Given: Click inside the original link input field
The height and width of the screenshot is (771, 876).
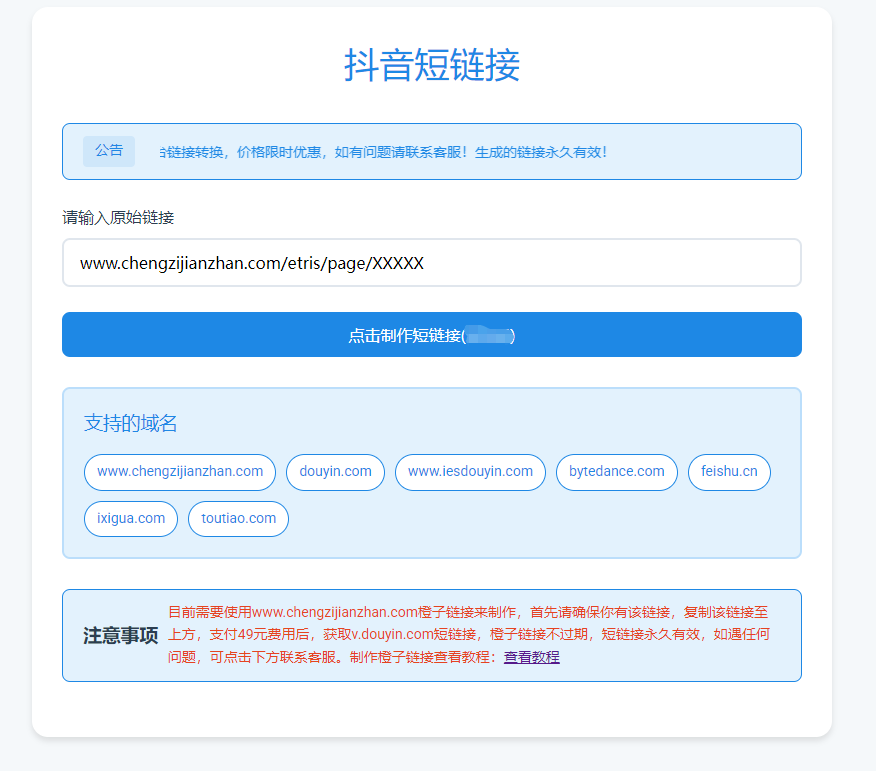Looking at the screenshot, I should 430,260.
